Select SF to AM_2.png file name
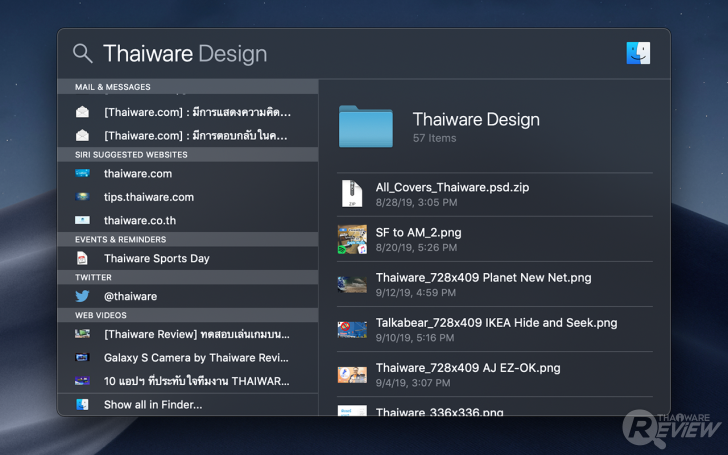 [419, 233]
